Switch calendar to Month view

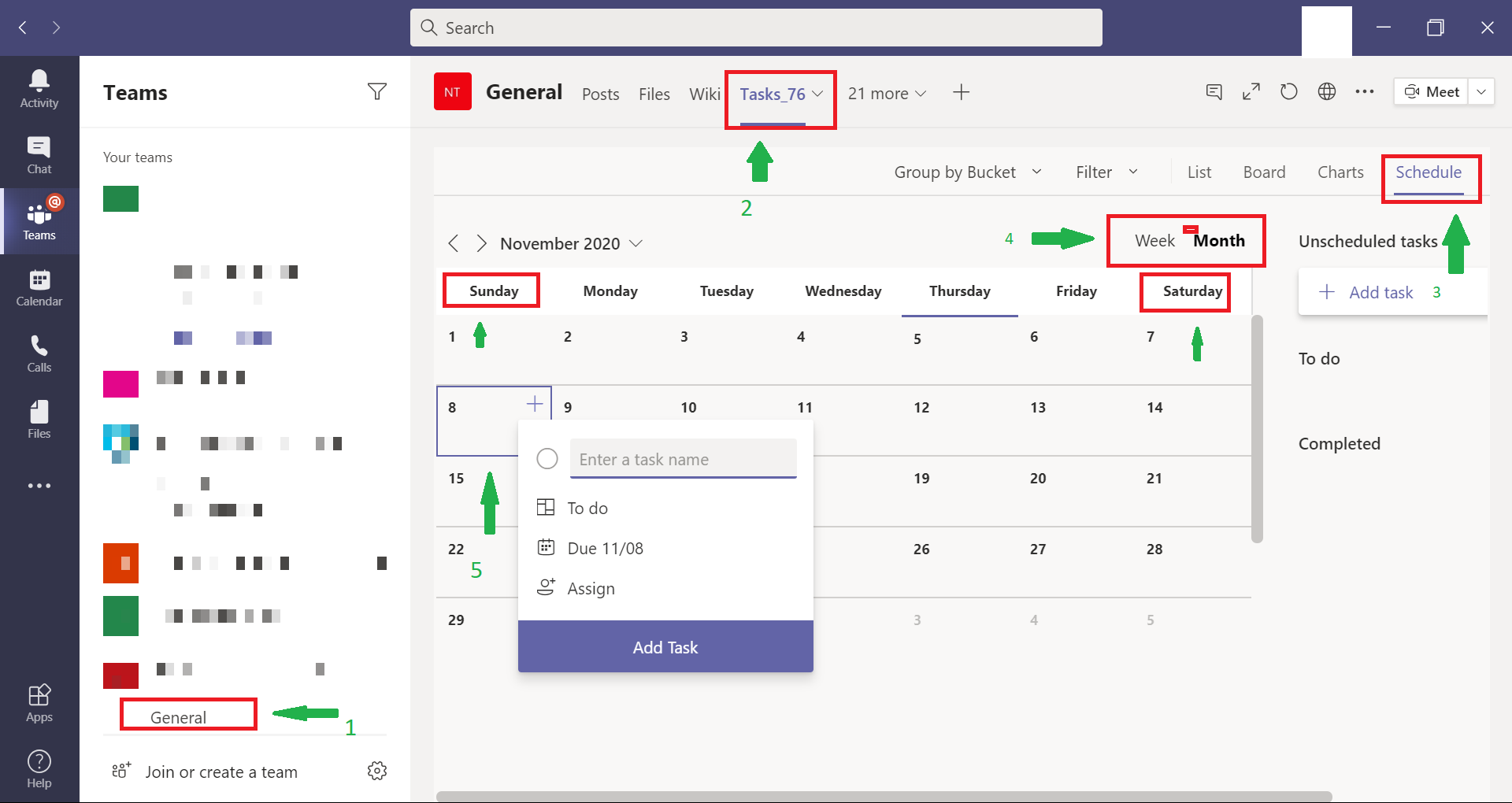pyautogui.click(x=1219, y=241)
